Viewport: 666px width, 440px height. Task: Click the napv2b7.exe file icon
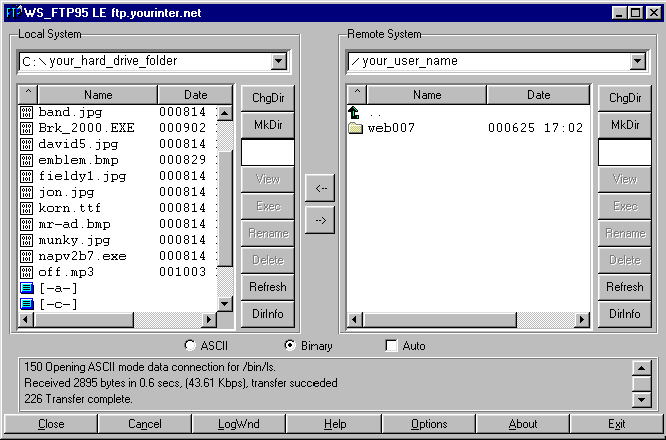point(26,256)
